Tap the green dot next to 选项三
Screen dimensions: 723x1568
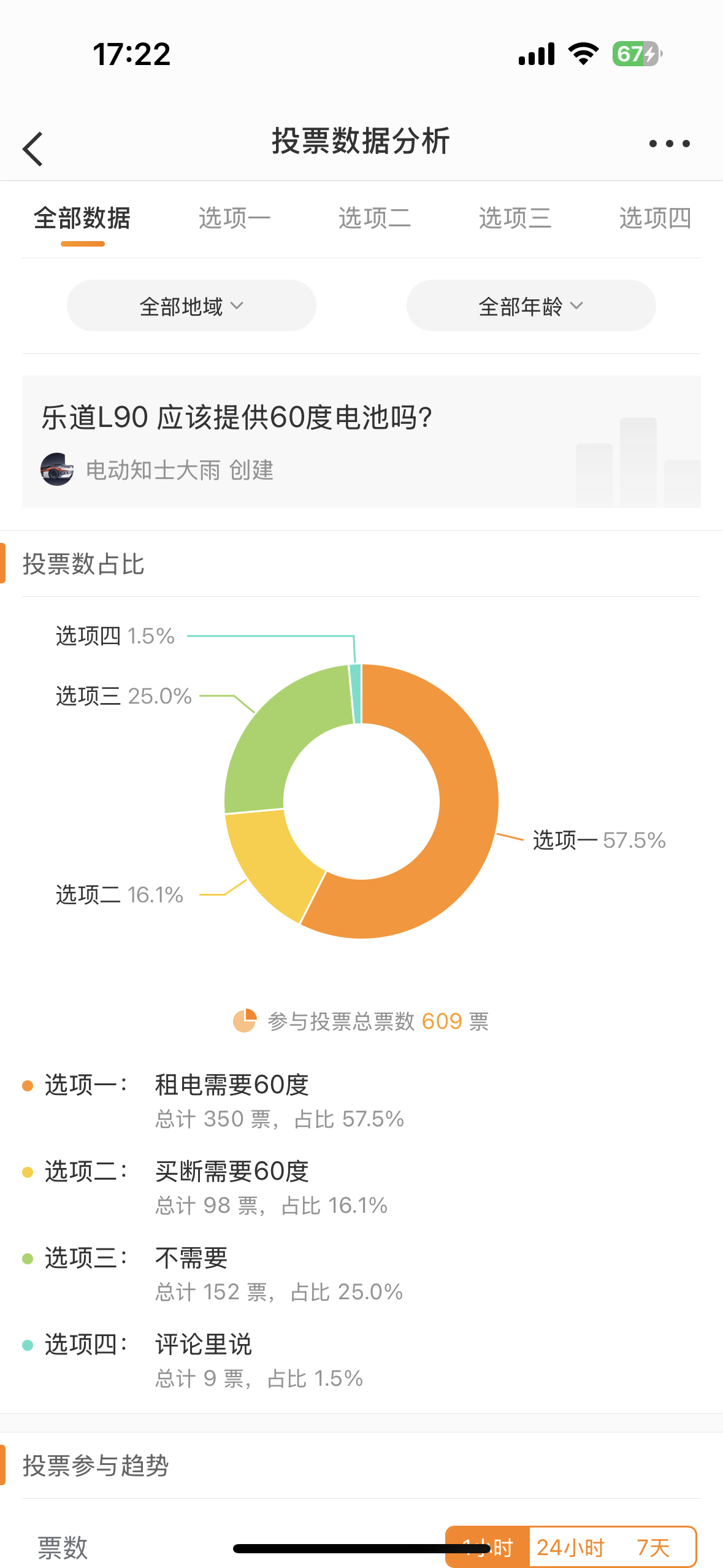coord(28,1259)
